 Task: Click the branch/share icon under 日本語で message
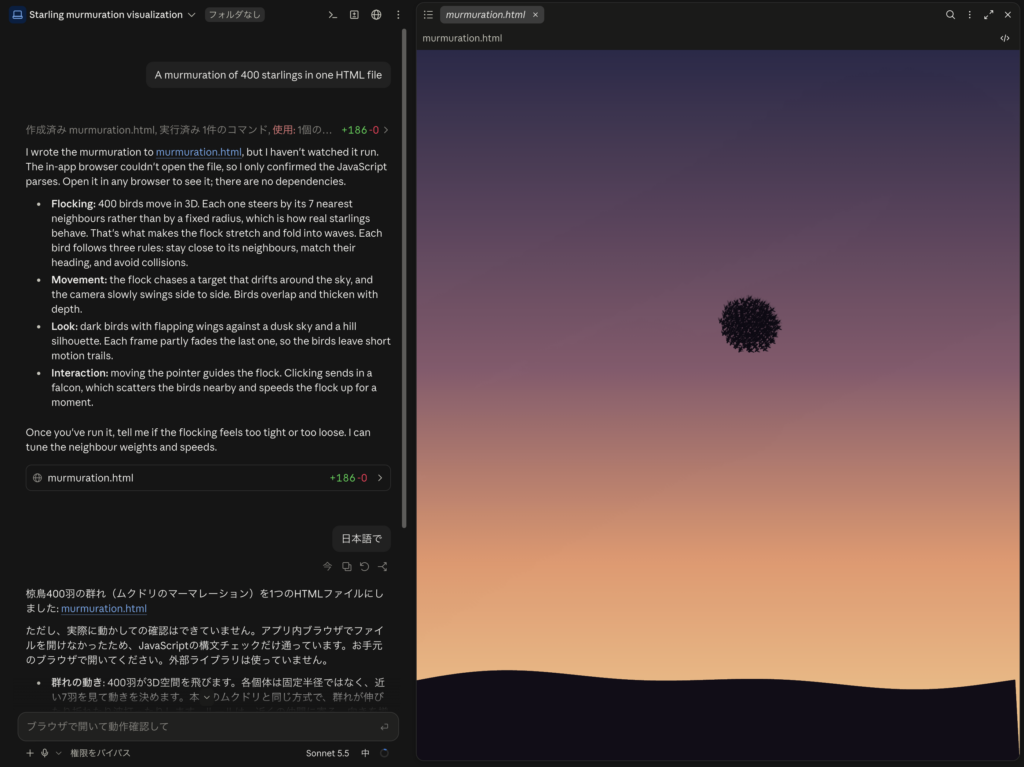(x=383, y=566)
